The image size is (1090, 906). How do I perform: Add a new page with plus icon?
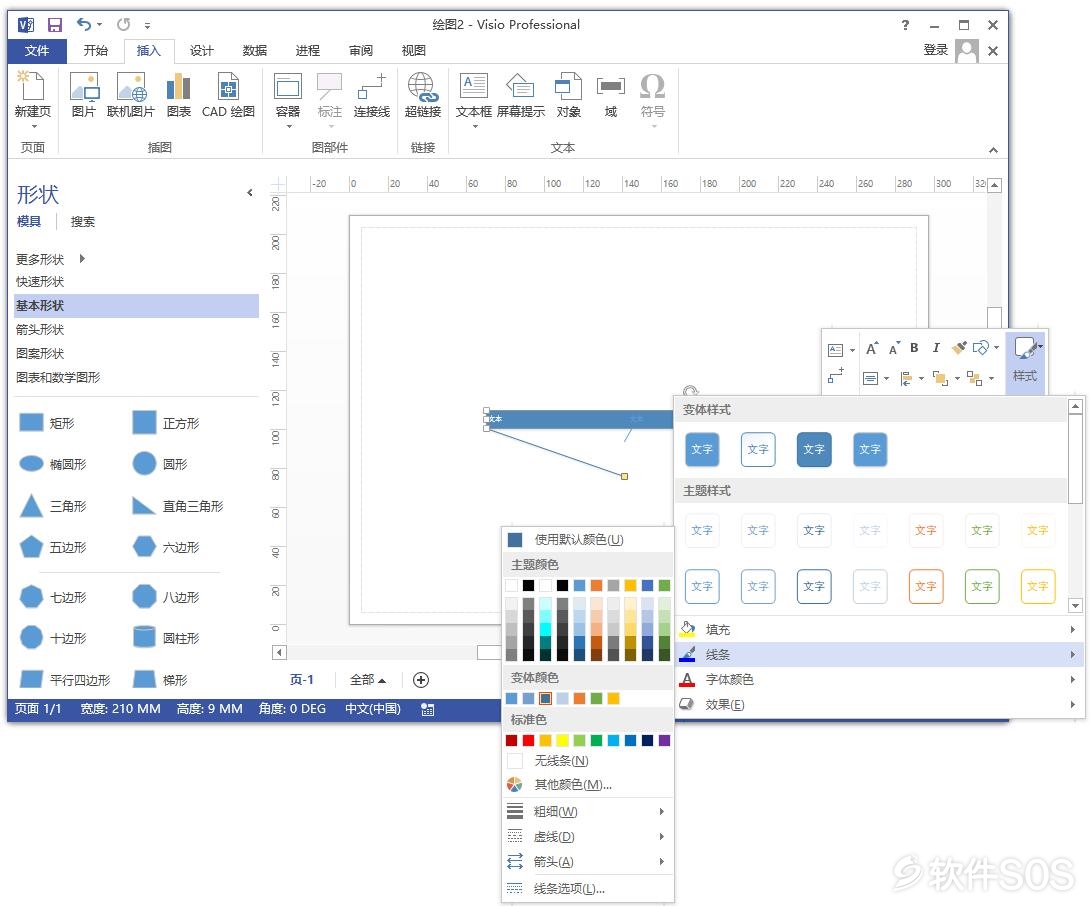click(x=421, y=680)
